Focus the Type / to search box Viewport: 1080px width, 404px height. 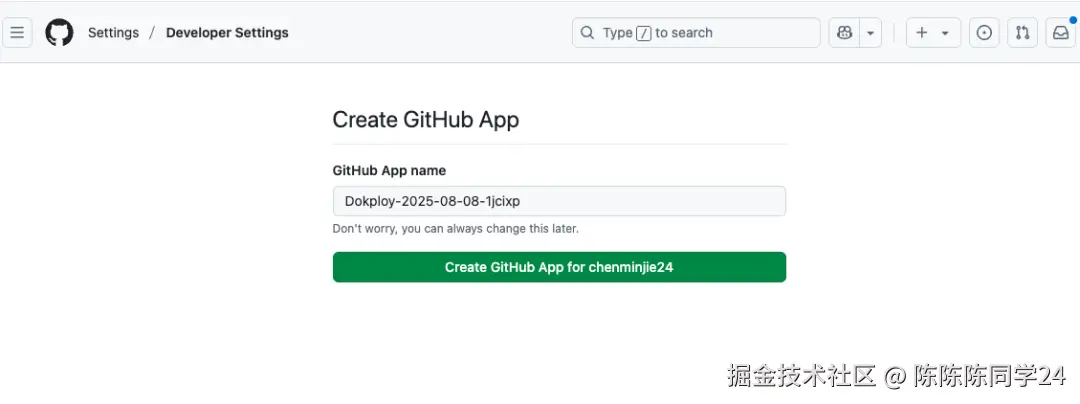(720, 33)
